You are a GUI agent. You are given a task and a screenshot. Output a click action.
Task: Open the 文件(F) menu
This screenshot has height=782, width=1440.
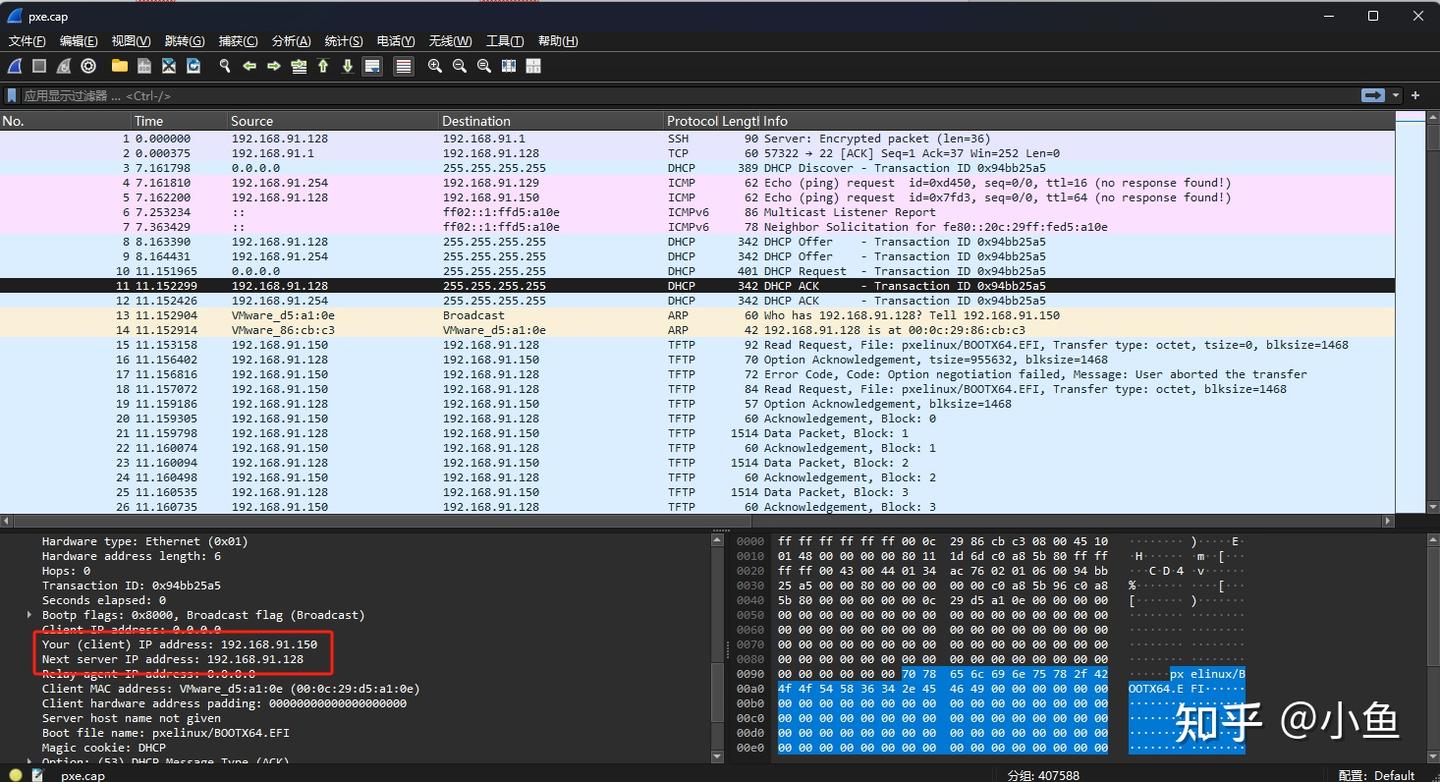click(x=27, y=41)
